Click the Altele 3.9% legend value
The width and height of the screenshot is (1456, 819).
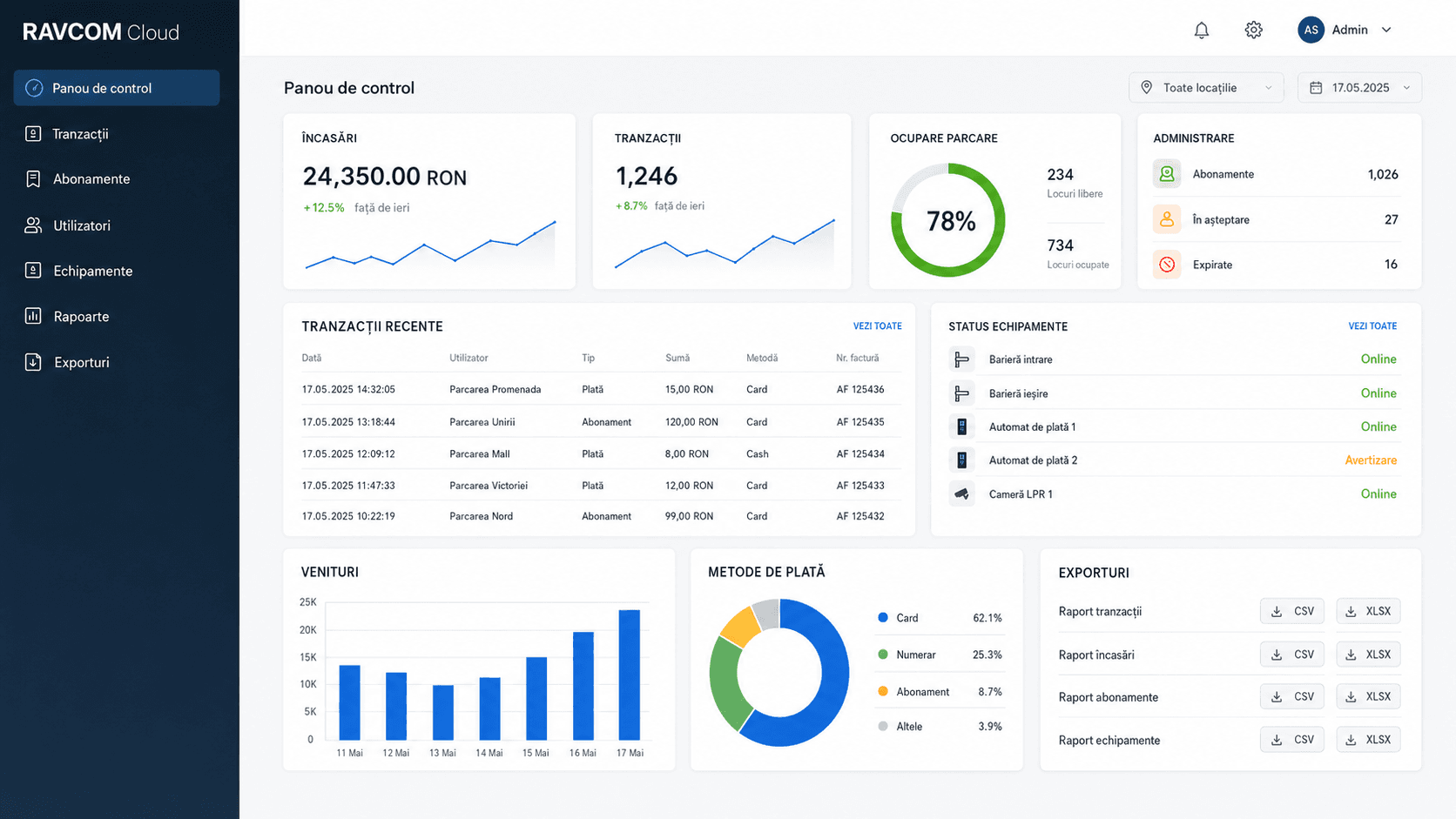point(990,727)
